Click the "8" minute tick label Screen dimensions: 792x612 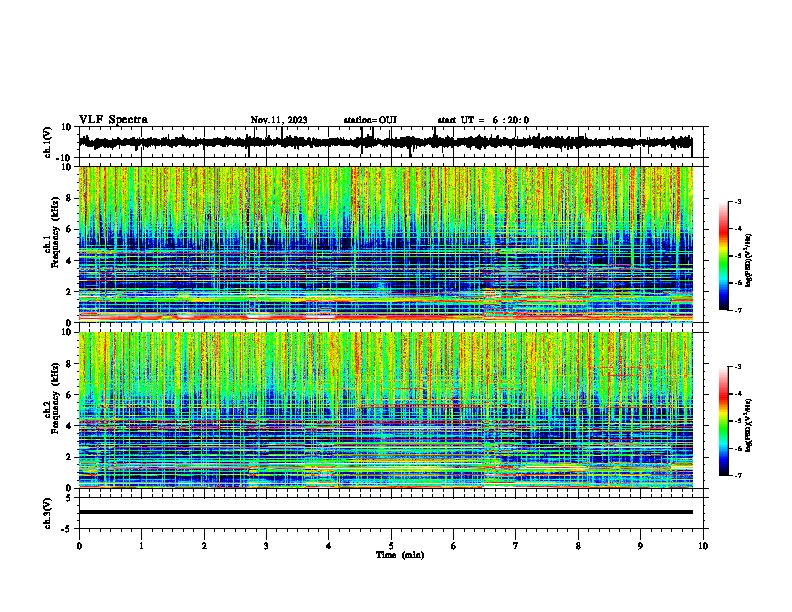(x=578, y=546)
